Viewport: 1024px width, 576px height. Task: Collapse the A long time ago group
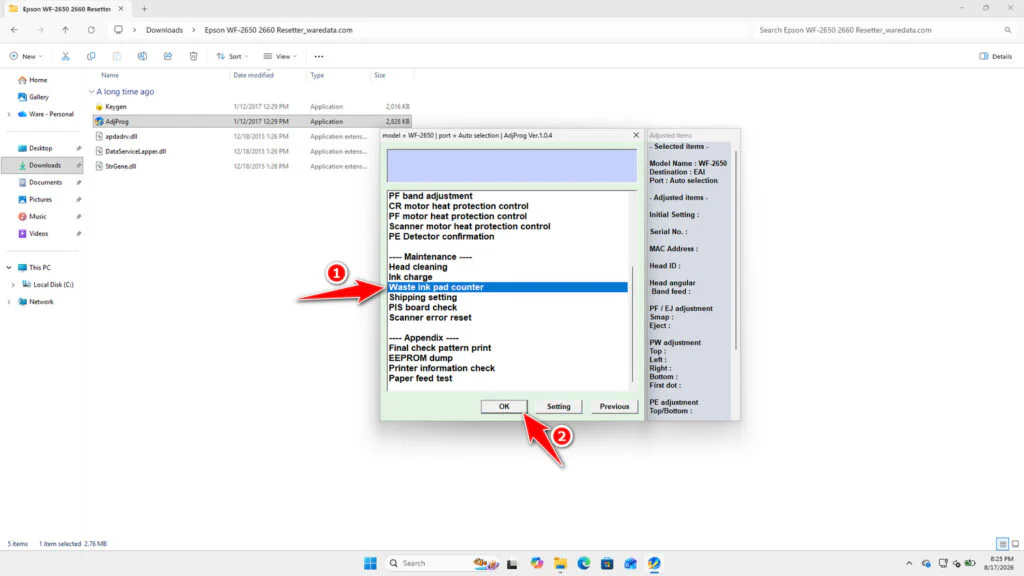coord(91,92)
